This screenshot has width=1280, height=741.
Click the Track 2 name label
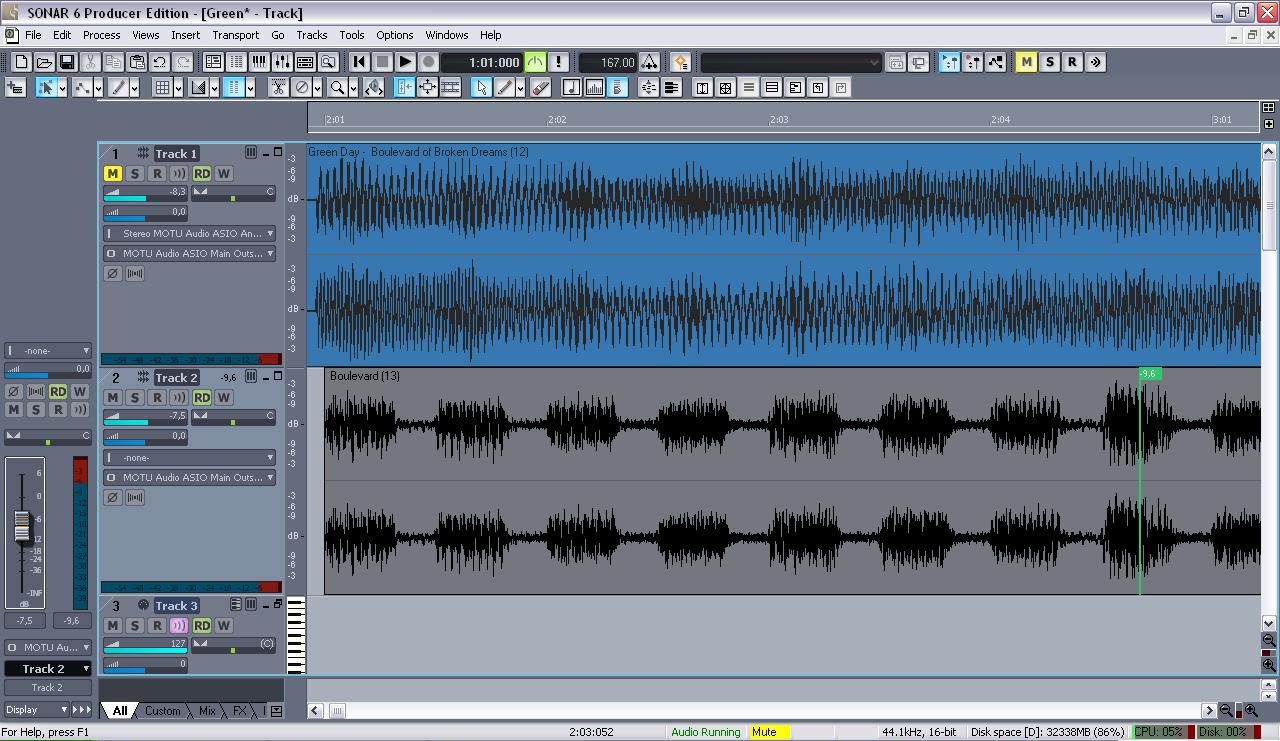click(x=176, y=378)
